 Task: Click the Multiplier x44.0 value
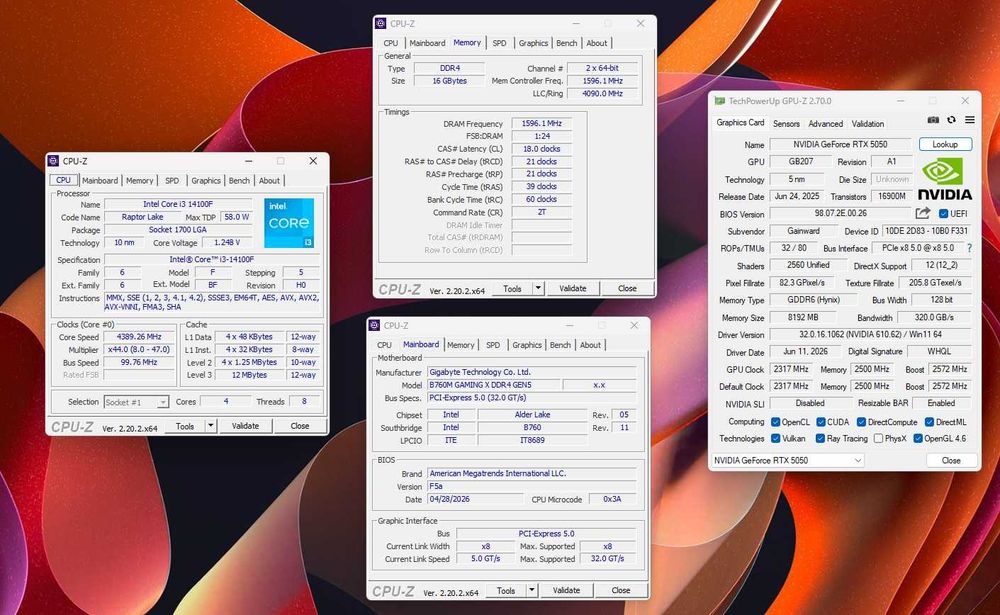point(139,350)
